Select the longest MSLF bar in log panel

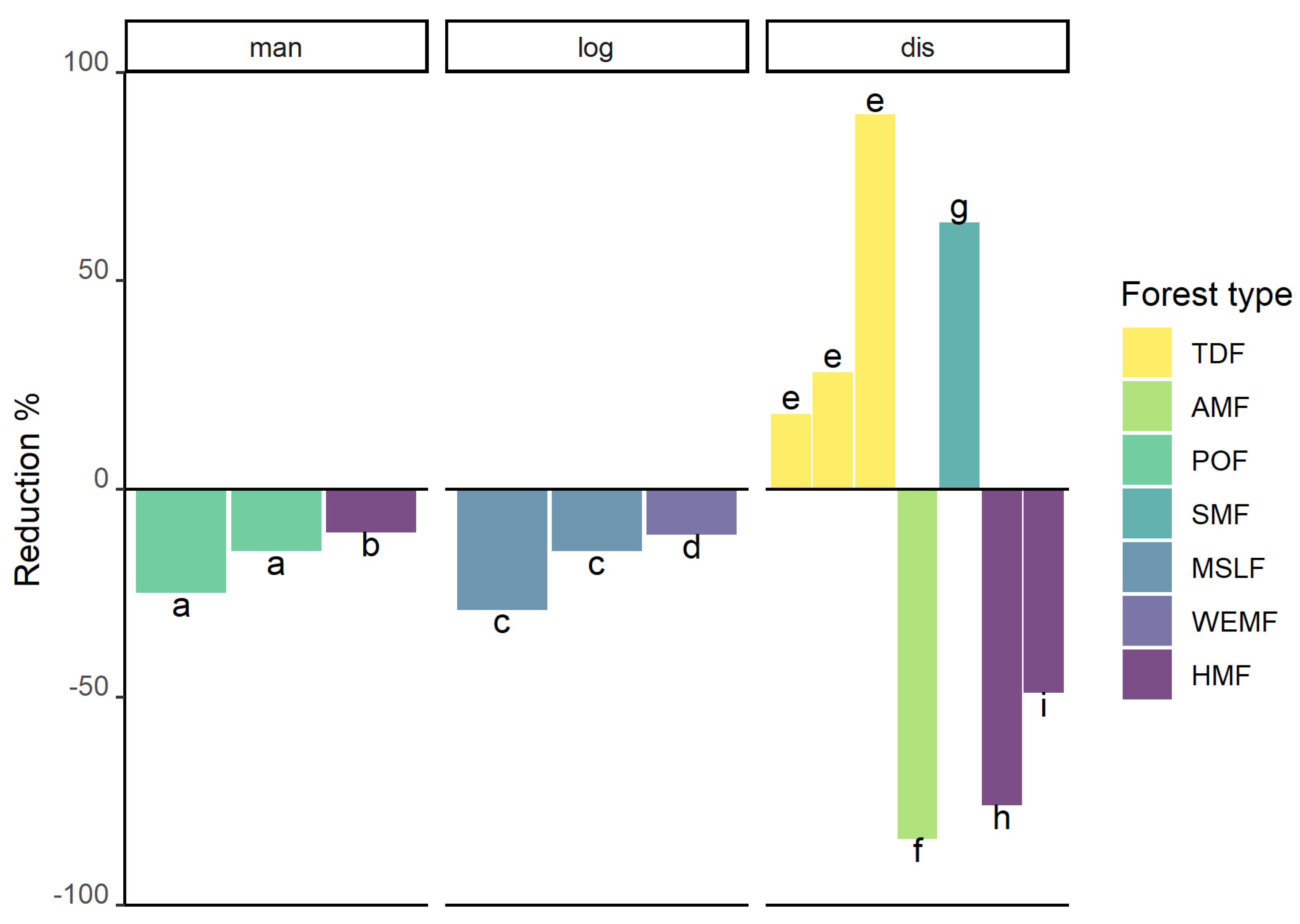click(502, 550)
